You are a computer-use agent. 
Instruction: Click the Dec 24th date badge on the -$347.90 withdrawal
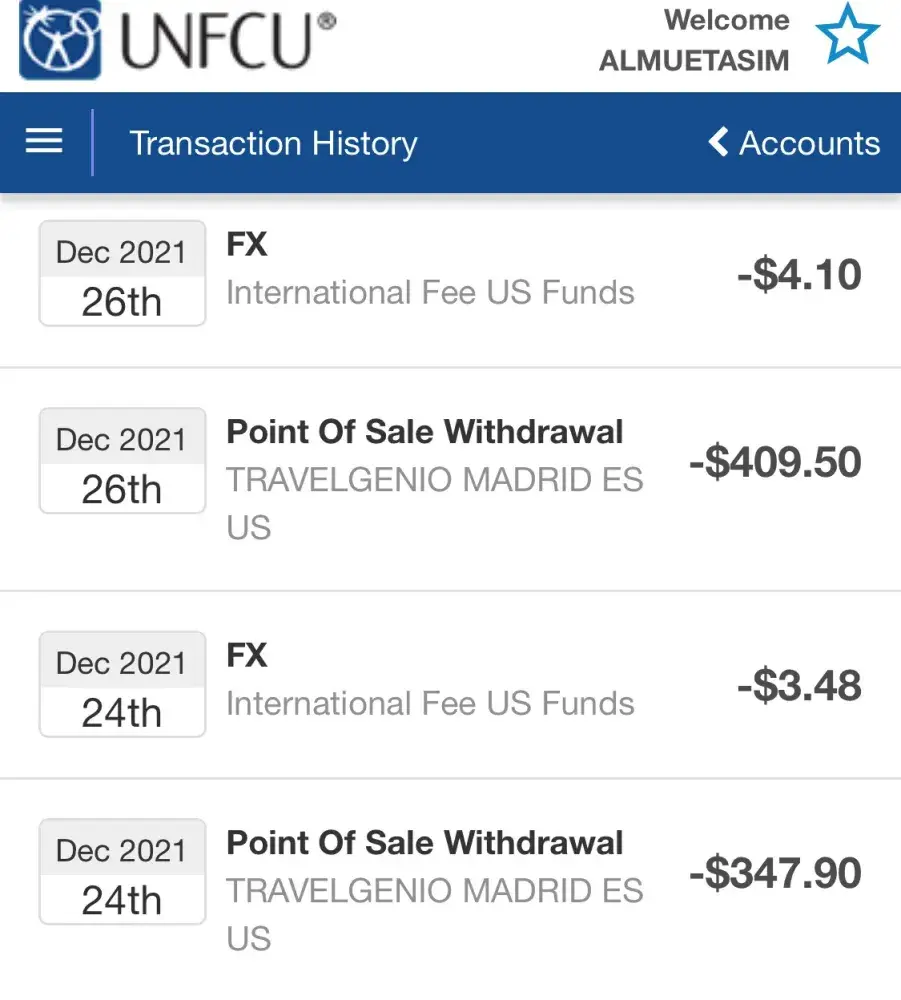(122, 872)
